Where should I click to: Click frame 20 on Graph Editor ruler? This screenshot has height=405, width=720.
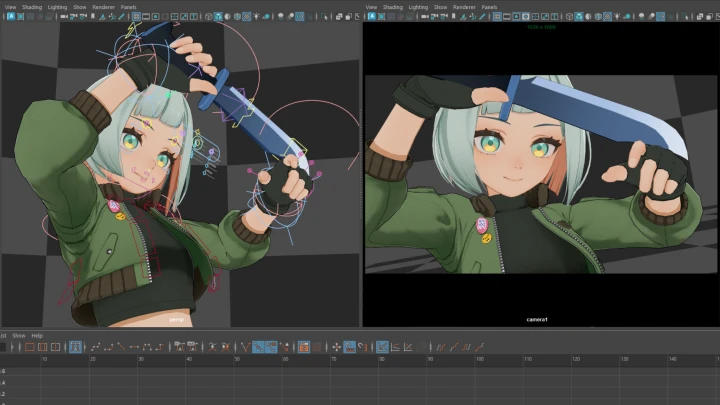click(x=93, y=359)
